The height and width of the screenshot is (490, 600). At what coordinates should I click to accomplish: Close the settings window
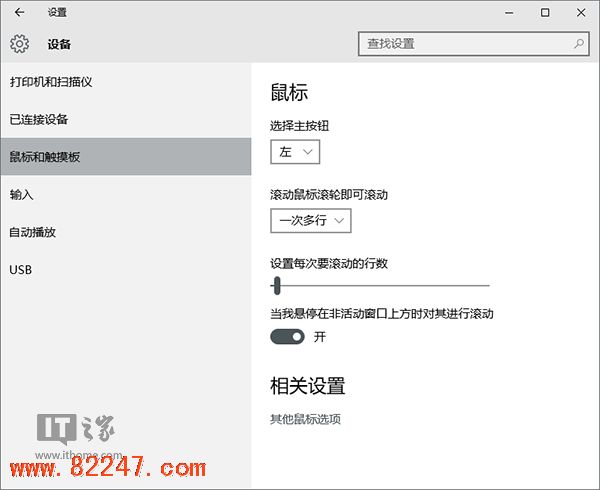581,13
